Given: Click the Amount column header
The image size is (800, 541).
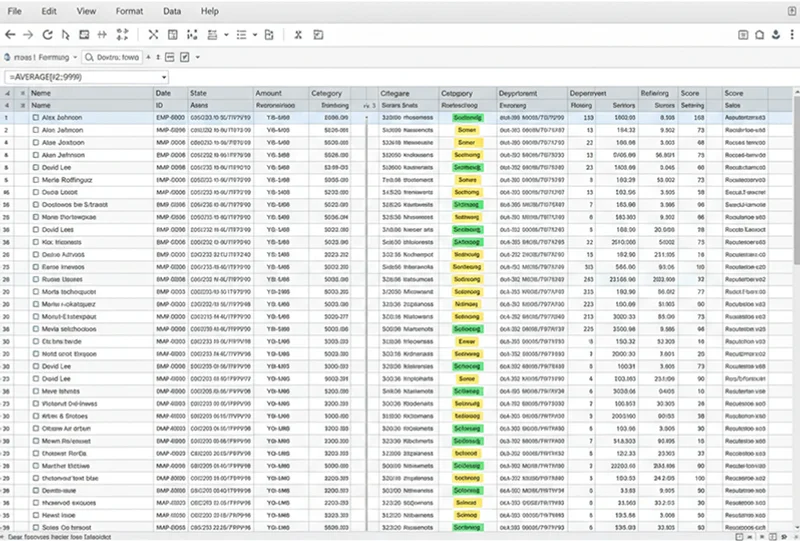Looking at the screenshot, I should [x=281, y=93].
